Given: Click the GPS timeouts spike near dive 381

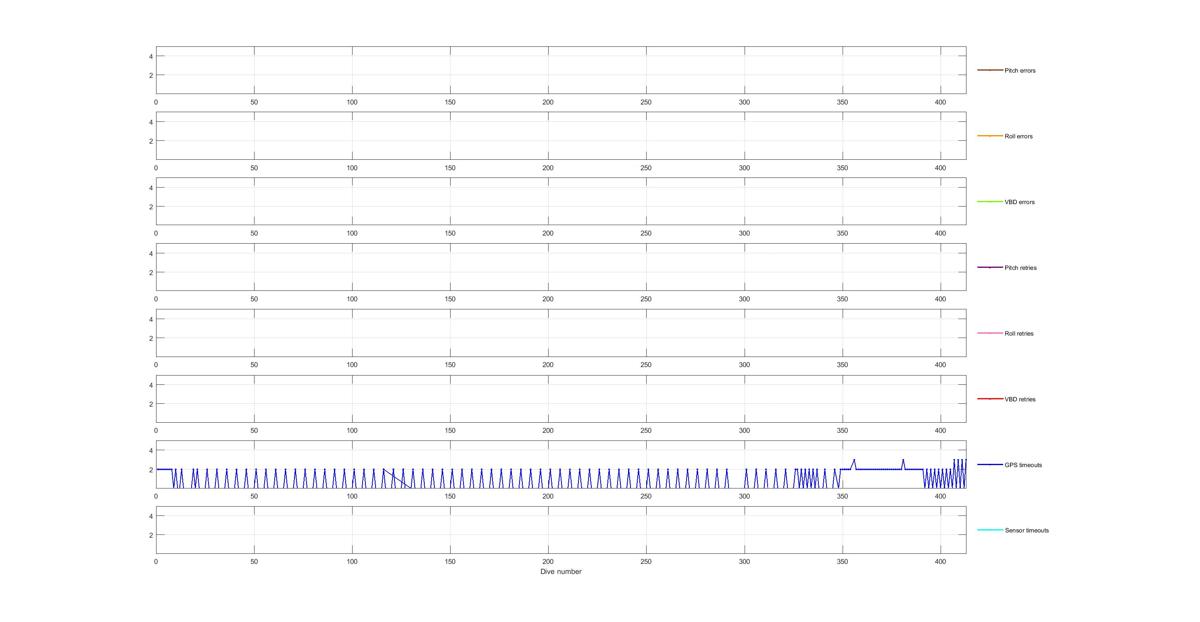Looking at the screenshot, I should pos(903,462).
